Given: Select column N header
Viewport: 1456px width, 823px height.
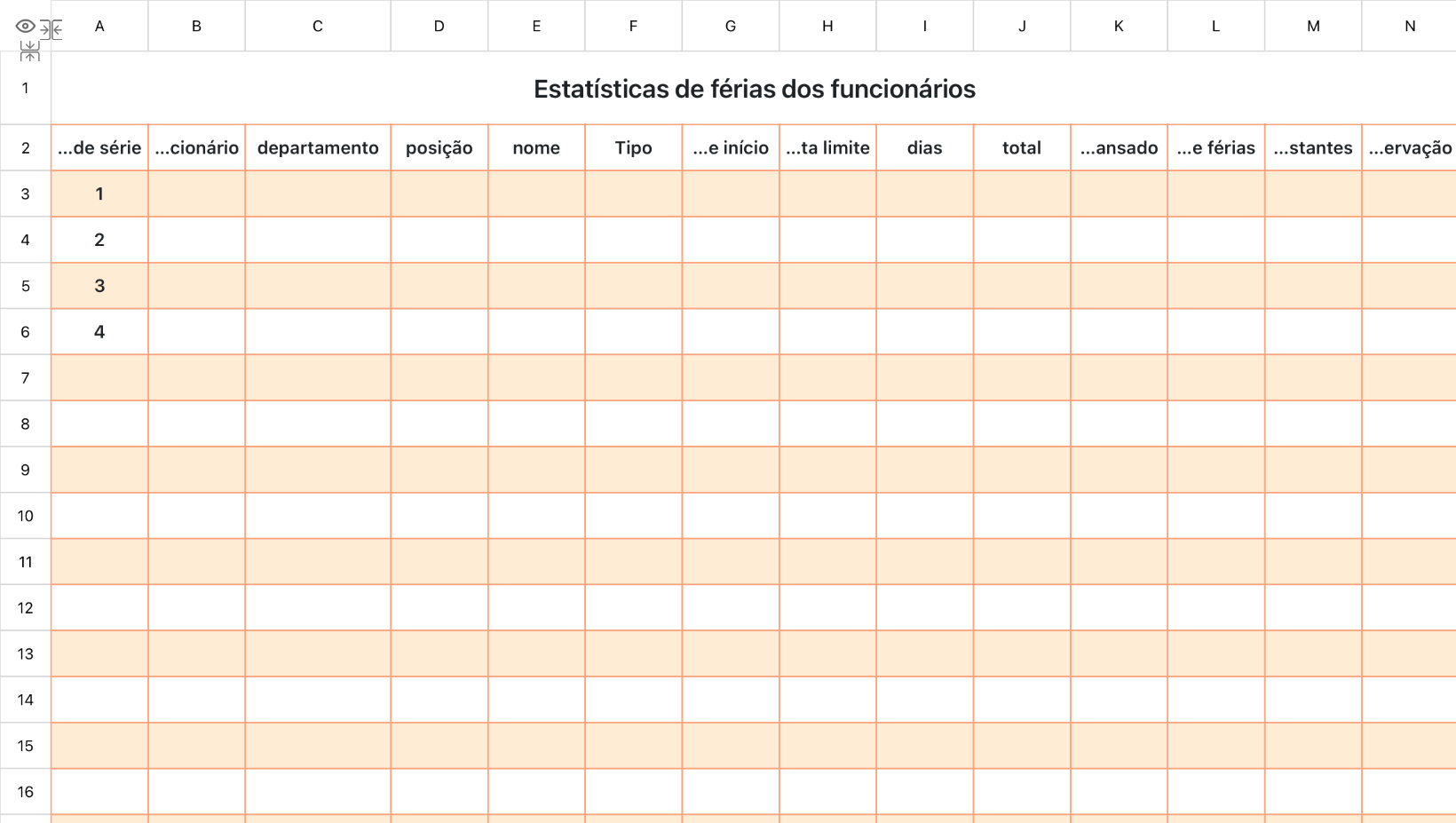Looking at the screenshot, I should pos(1410,26).
